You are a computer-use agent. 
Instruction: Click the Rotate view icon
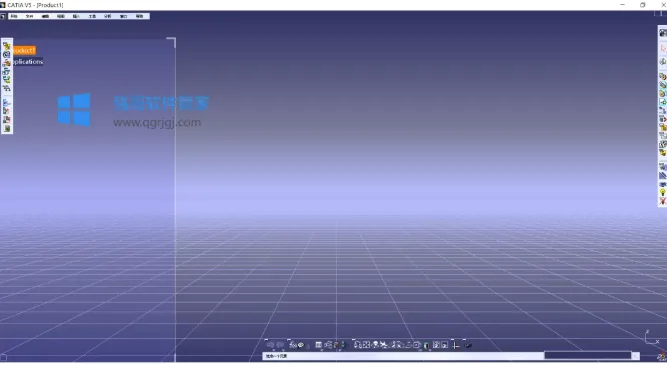[x=384, y=345]
